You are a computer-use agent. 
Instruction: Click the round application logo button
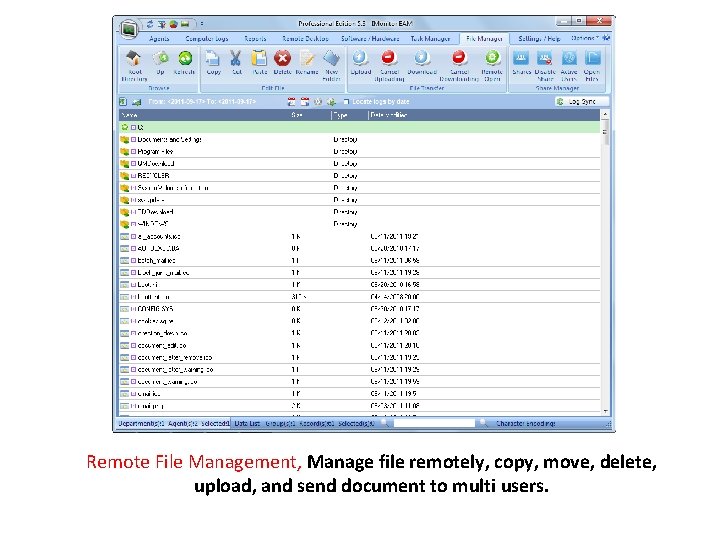[x=129, y=29]
